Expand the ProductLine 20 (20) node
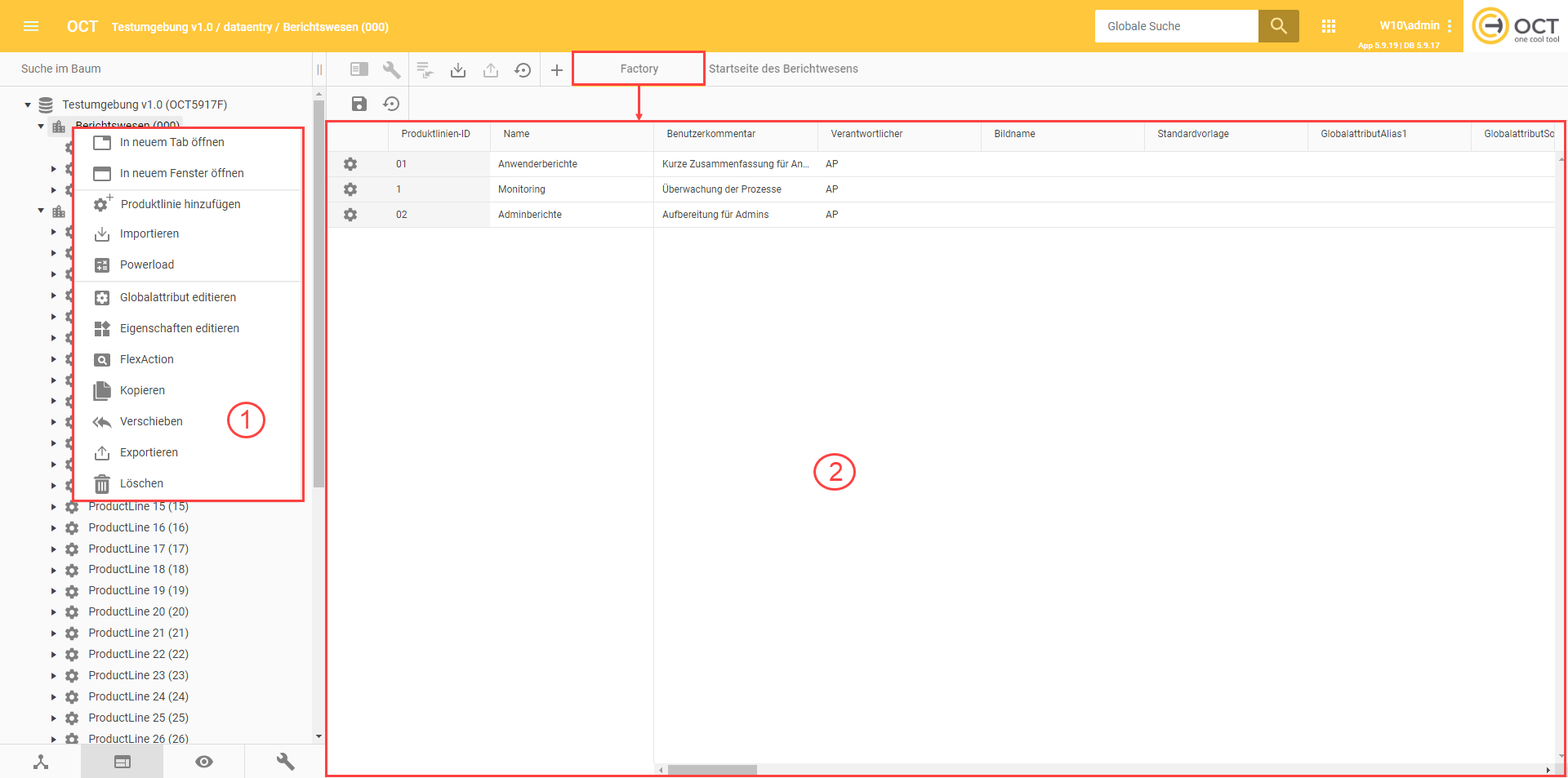The height and width of the screenshot is (778, 1568). tap(54, 612)
